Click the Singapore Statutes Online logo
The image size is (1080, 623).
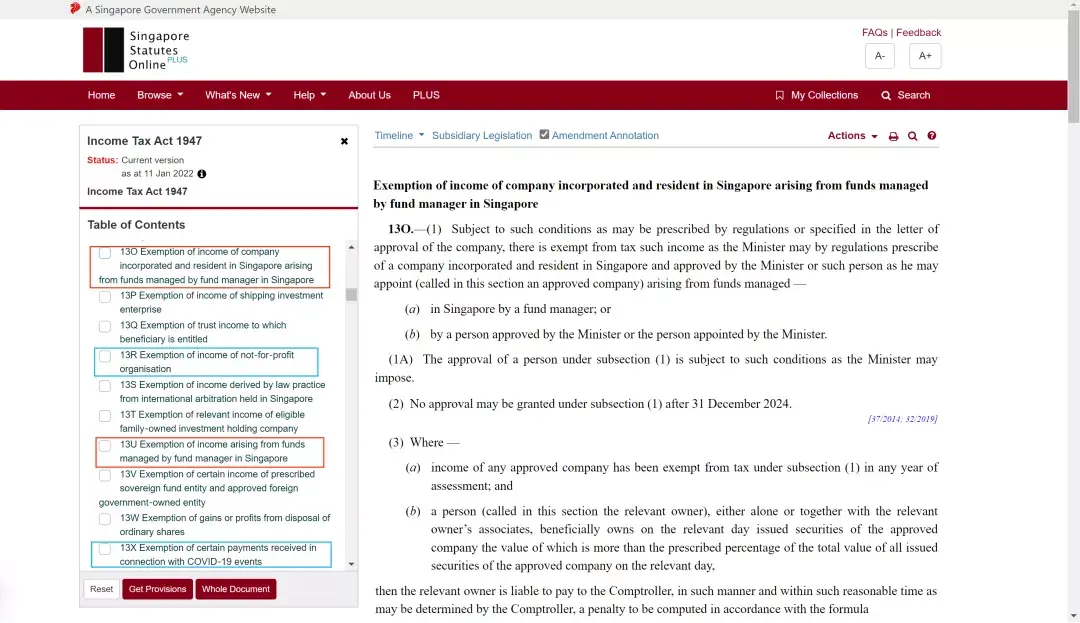[136, 50]
